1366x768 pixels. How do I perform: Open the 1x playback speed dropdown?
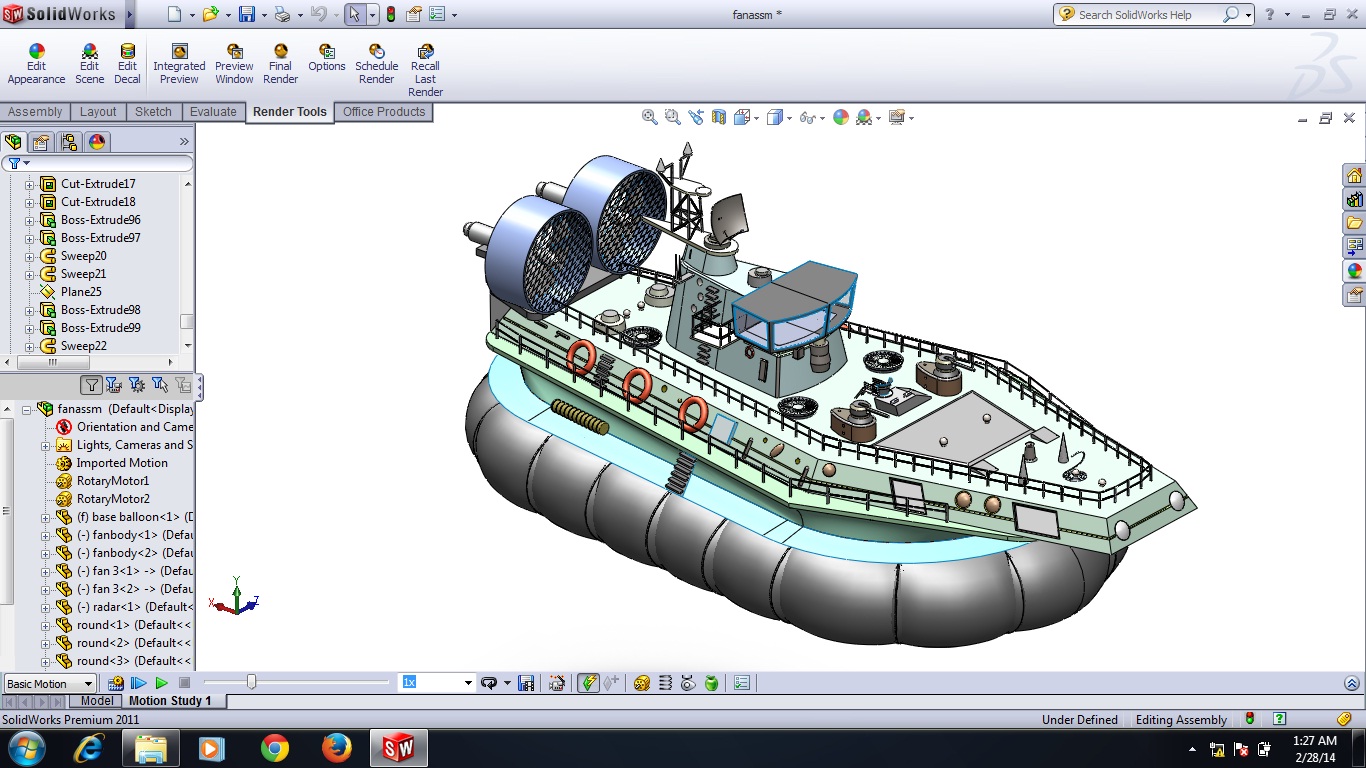(x=467, y=683)
